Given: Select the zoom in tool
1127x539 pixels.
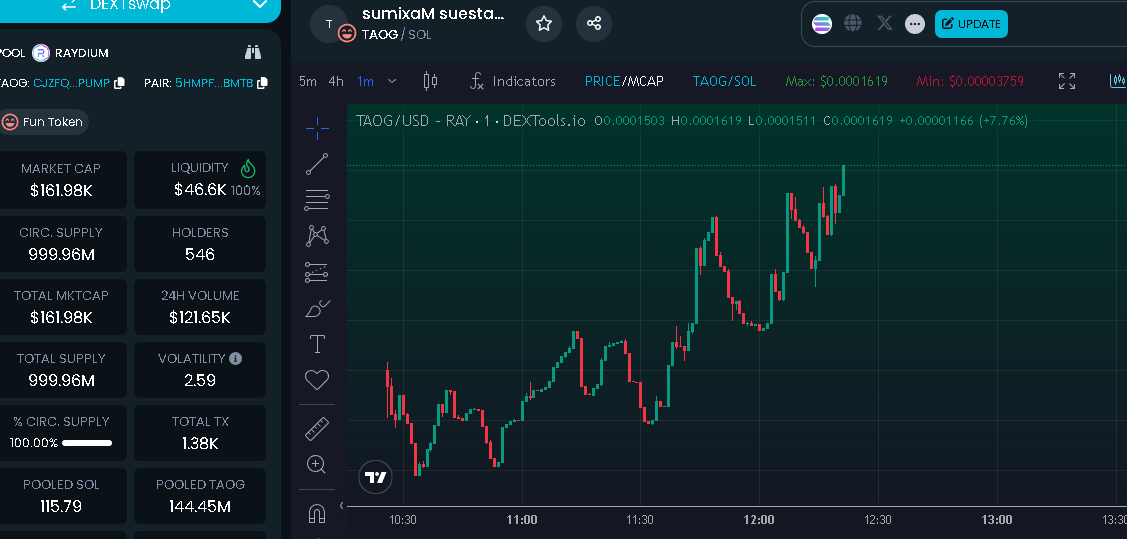Looking at the screenshot, I should coord(317,464).
